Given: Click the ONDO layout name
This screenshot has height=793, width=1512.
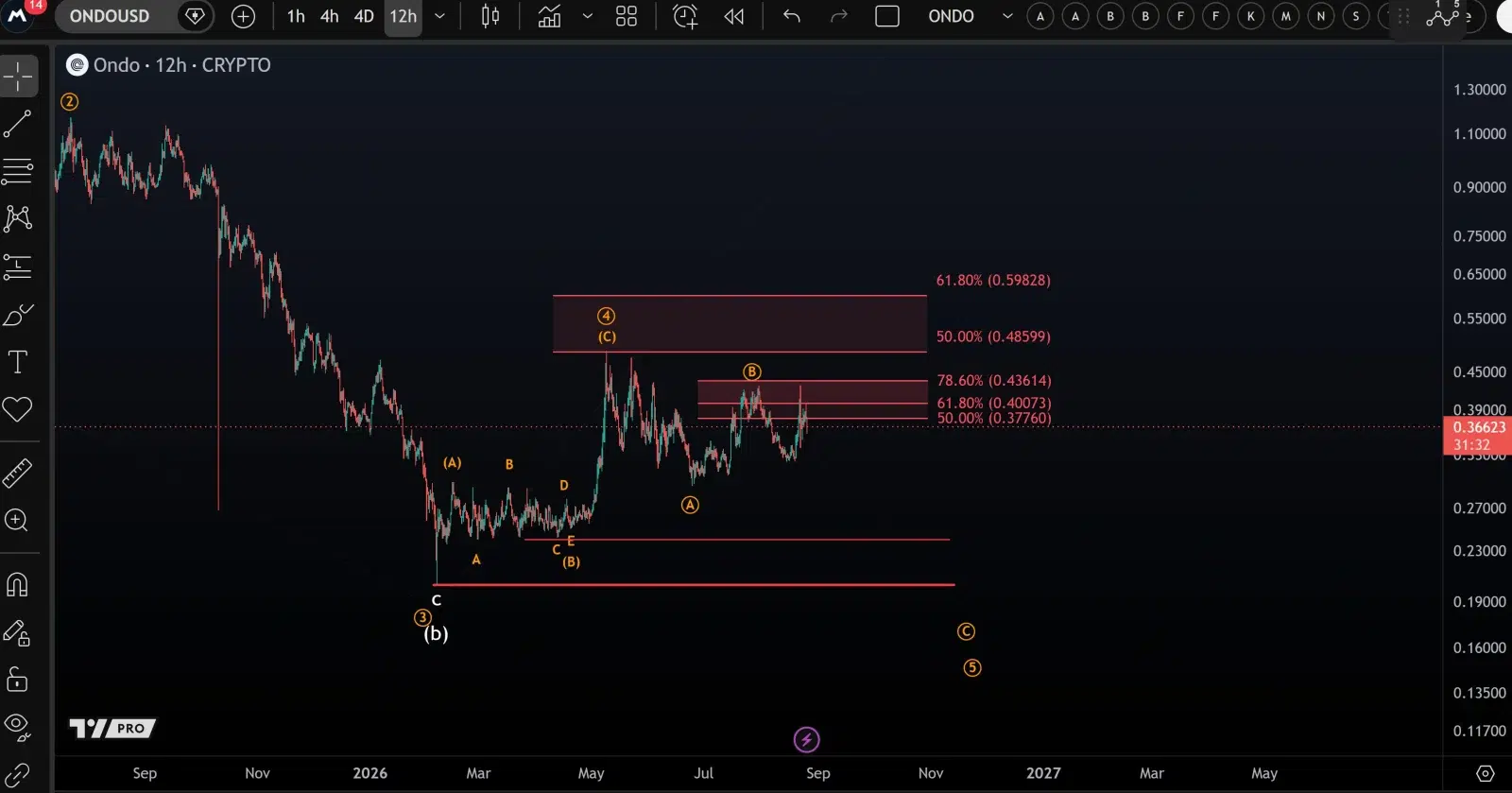Looking at the screenshot, I should tap(952, 16).
